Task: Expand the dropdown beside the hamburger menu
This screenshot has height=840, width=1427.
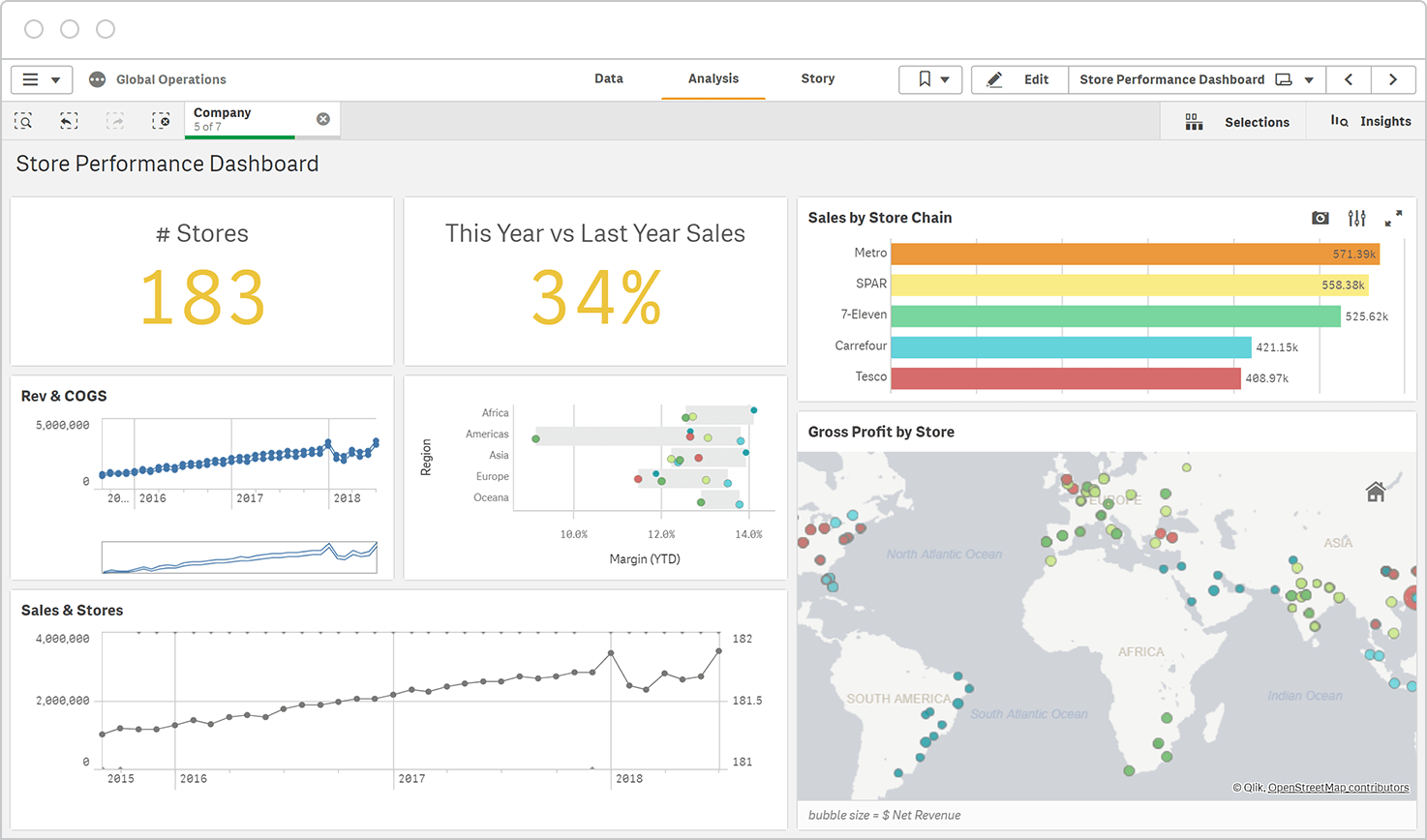Action: click(x=55, y=79)
